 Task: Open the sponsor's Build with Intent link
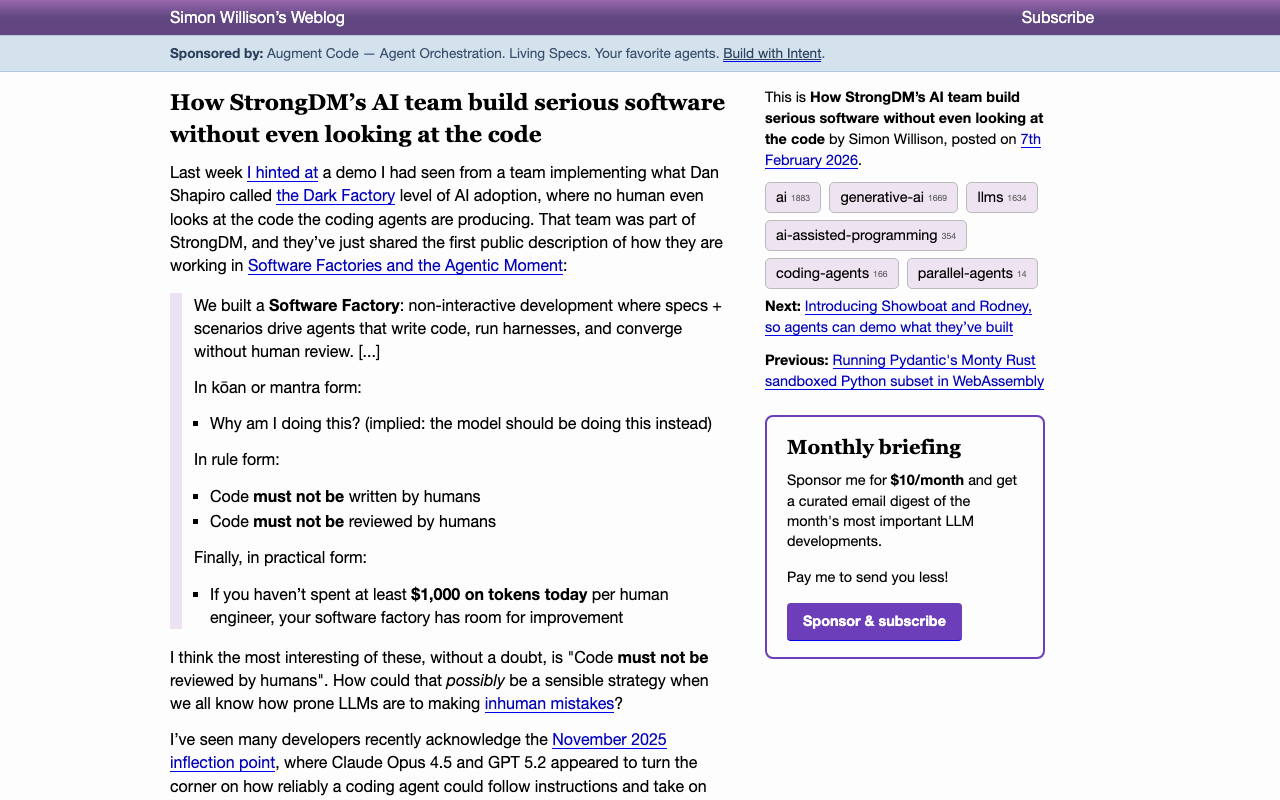coord(771,53)
